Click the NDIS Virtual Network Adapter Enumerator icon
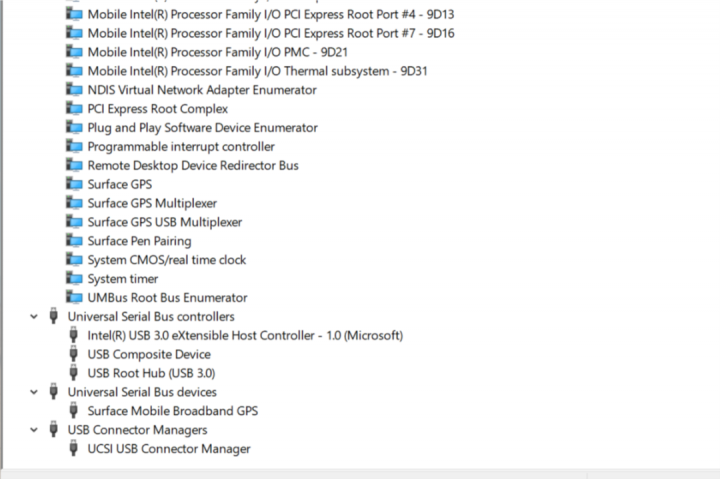This screenshot has width=720, height=479. click(x=74, y=90)
